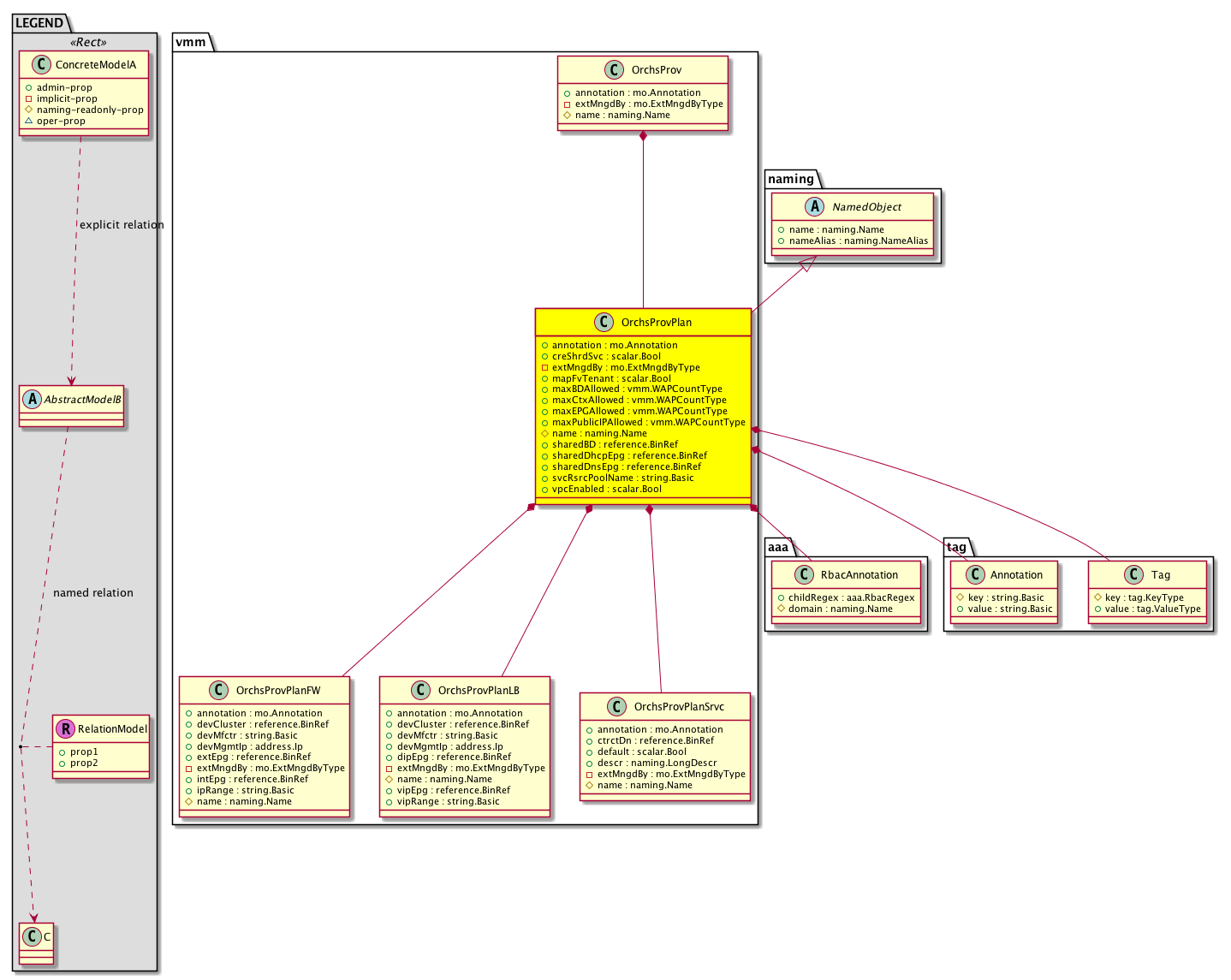Viewport: 1231px width, 980px height.
Task: Click the C icon of RbacAnnotation class
Action: click(803, 575)
